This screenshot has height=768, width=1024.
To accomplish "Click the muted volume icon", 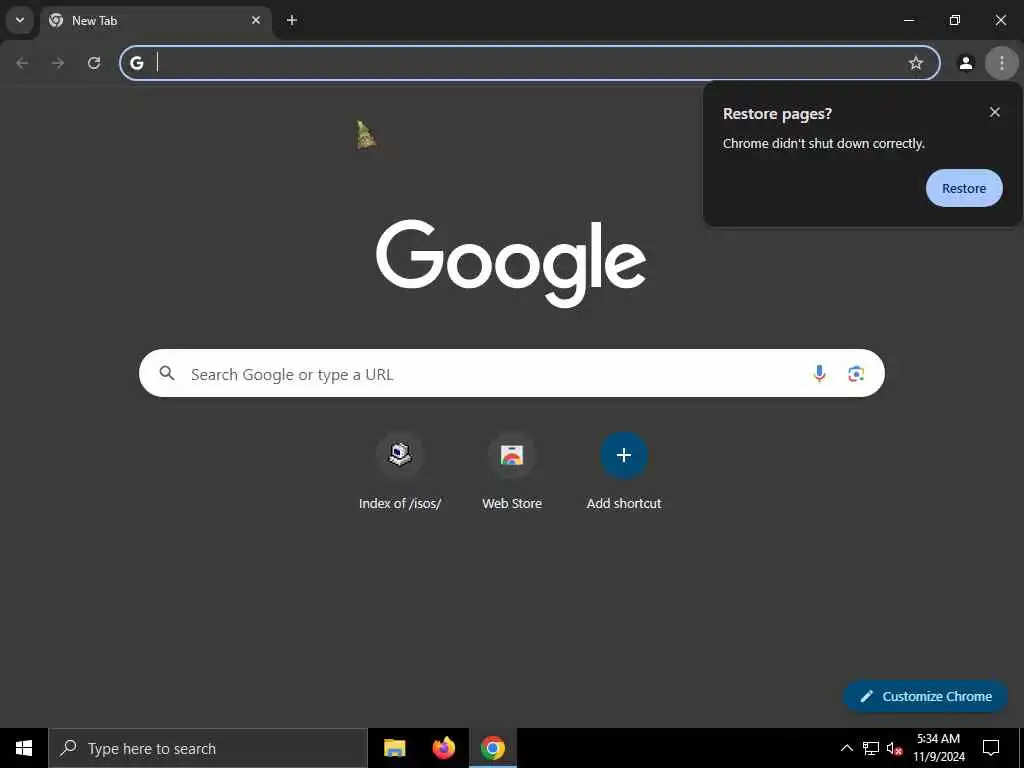I will pyautogui.click(x=895, y=749).
